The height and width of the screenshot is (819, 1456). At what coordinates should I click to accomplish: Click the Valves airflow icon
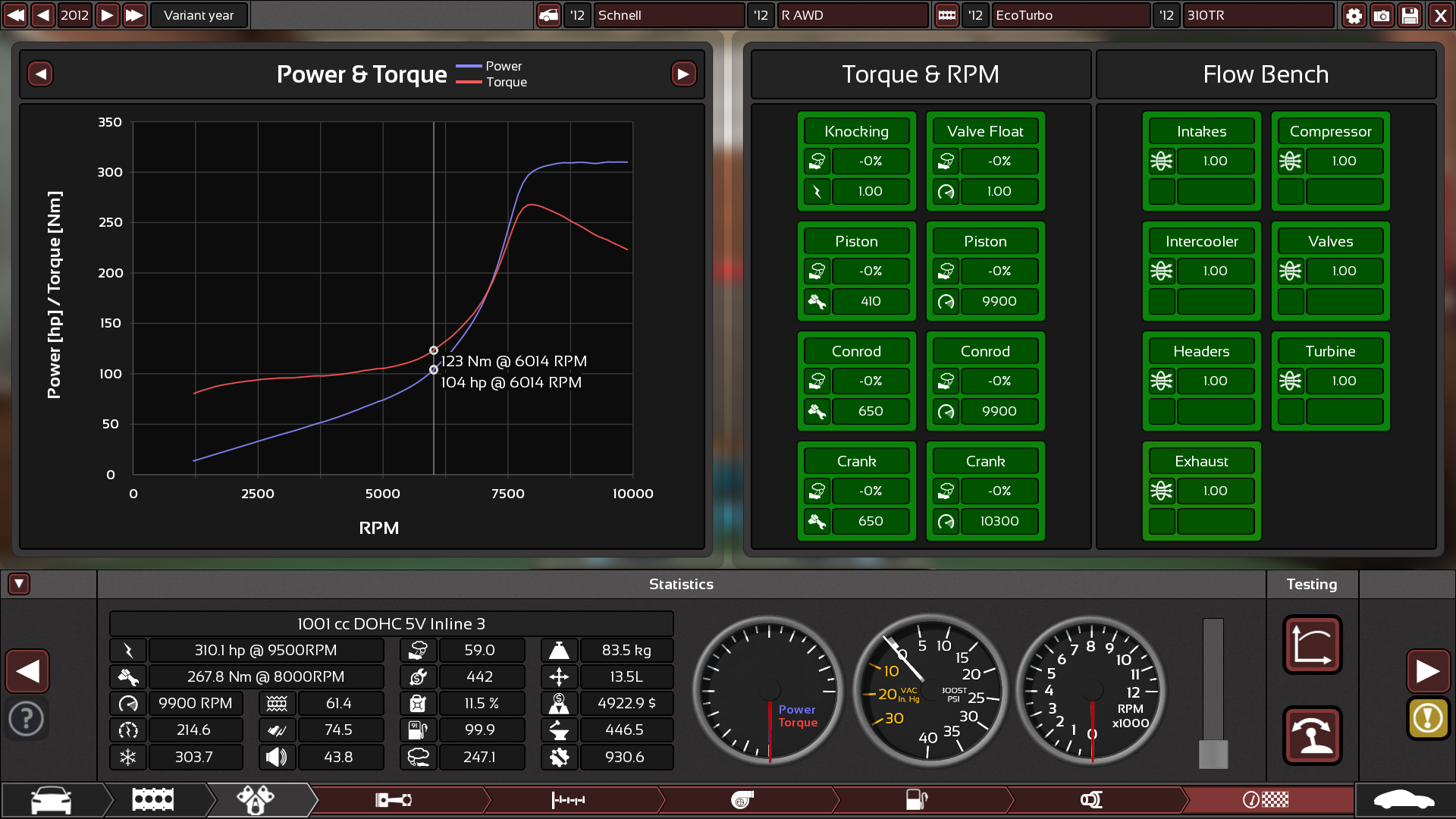[x=1291, y=271]
